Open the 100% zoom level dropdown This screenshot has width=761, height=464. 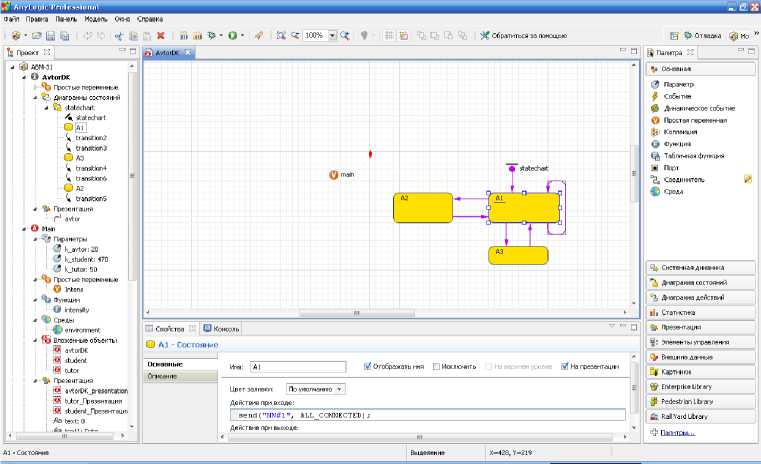332,35
